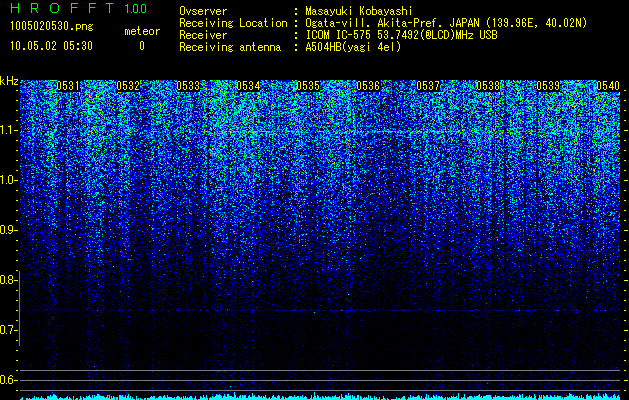Click the 0.7 frequency axis label
The height and width of the screenshot is (400, 629).
coord(9,330)
